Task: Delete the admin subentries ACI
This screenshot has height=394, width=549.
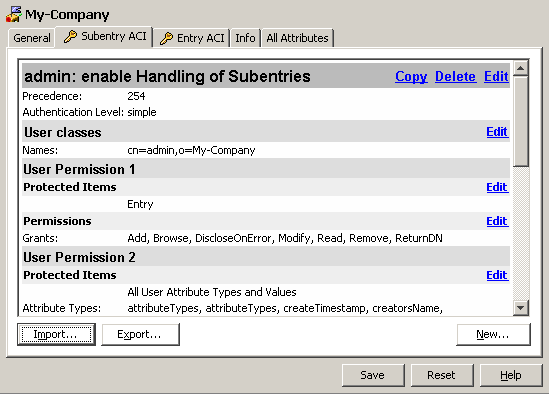Action: click(x=455, y=76)
